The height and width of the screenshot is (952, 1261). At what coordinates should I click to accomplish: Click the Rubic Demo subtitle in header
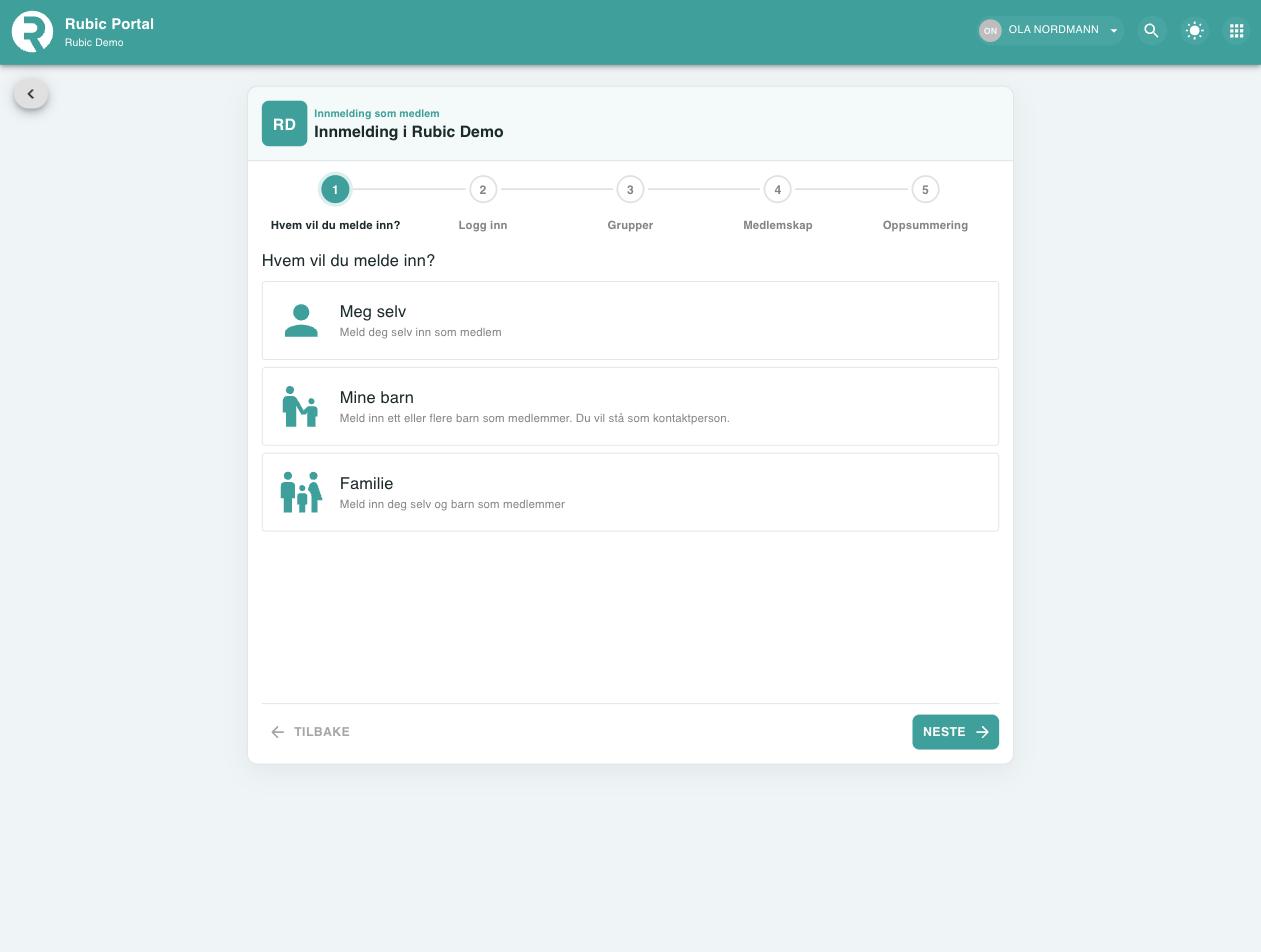[94, 43]
